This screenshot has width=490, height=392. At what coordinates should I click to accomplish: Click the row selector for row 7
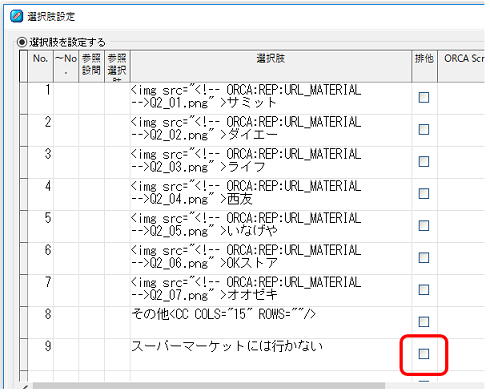tap(23, 290)
